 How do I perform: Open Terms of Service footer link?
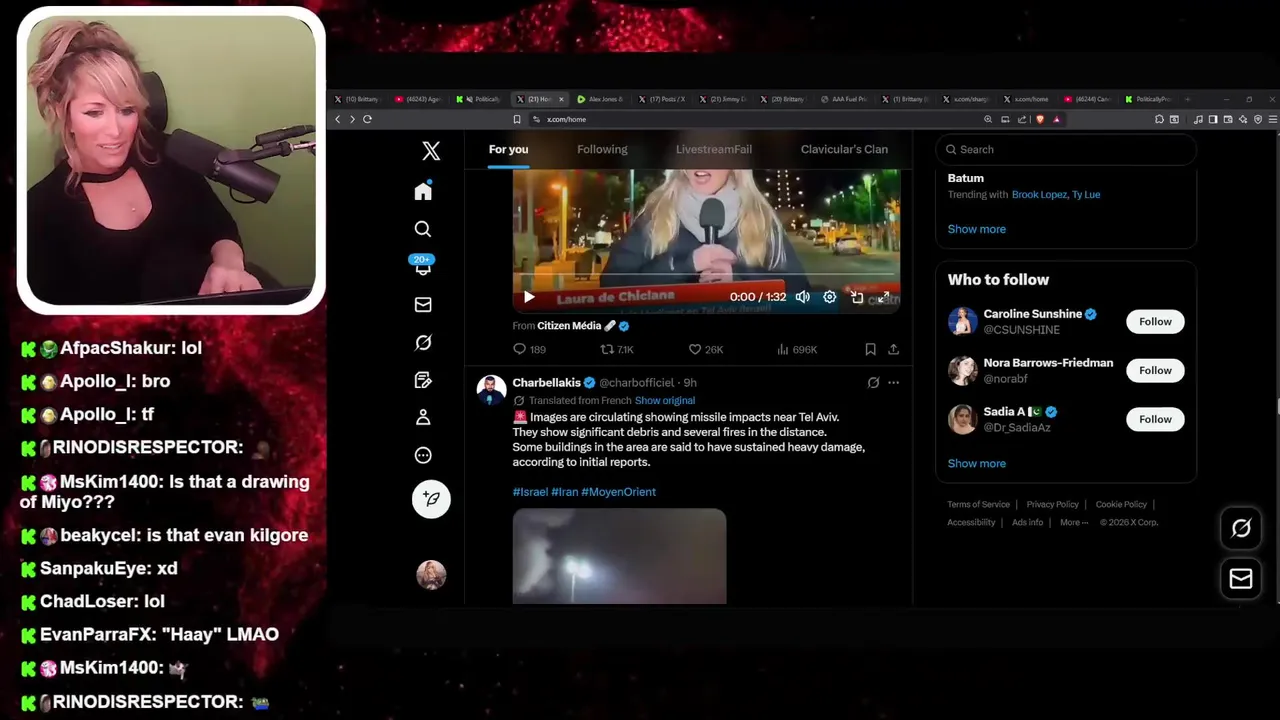point(978,505)
